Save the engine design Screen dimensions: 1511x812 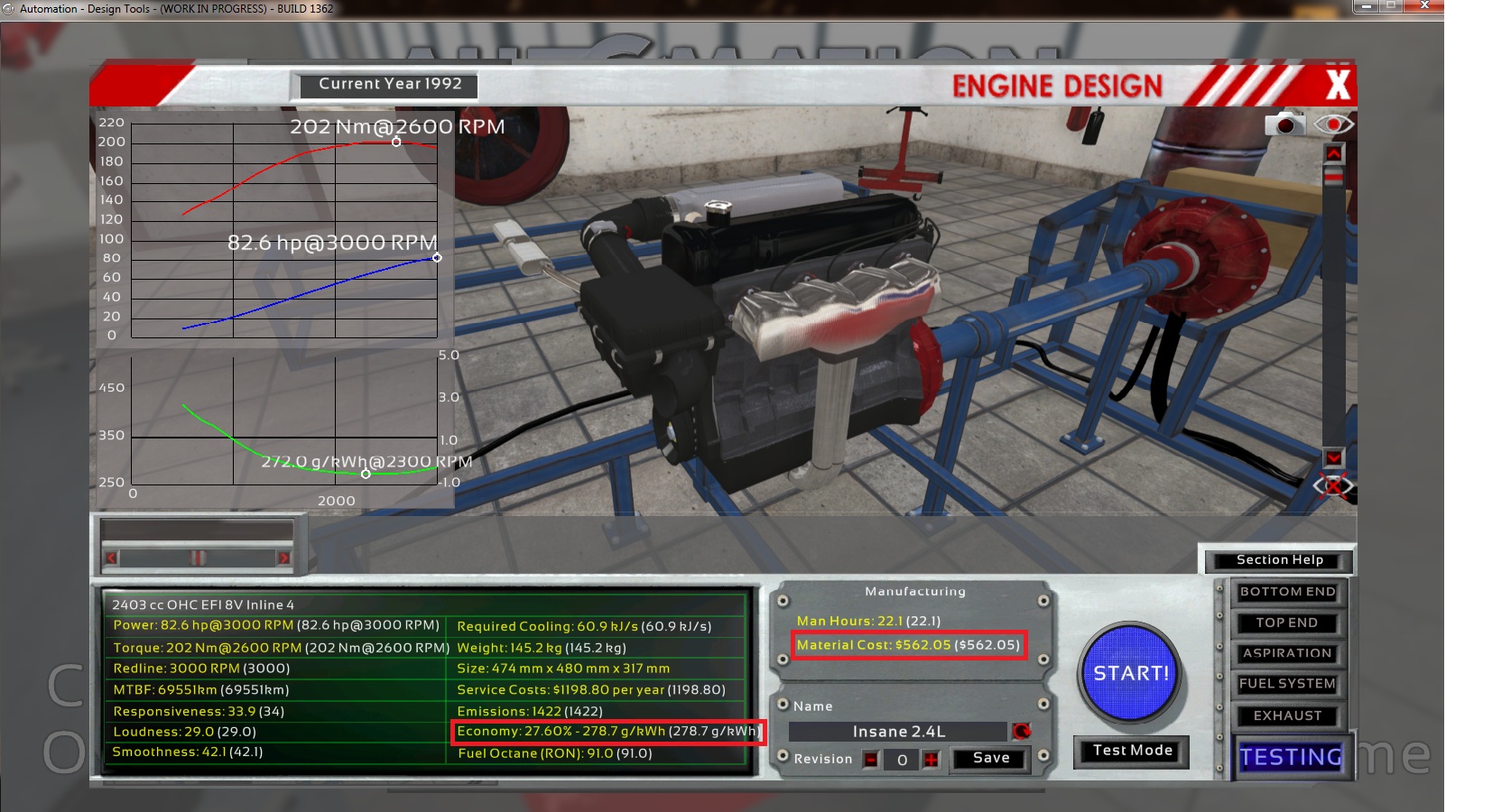tap(990, 758)
